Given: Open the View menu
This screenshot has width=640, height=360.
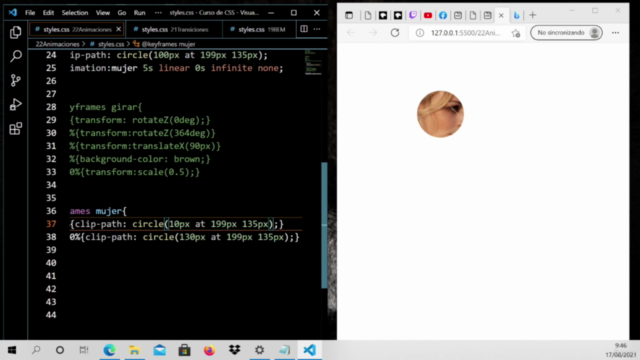Looking at the screenshot, I should point(102,13).
